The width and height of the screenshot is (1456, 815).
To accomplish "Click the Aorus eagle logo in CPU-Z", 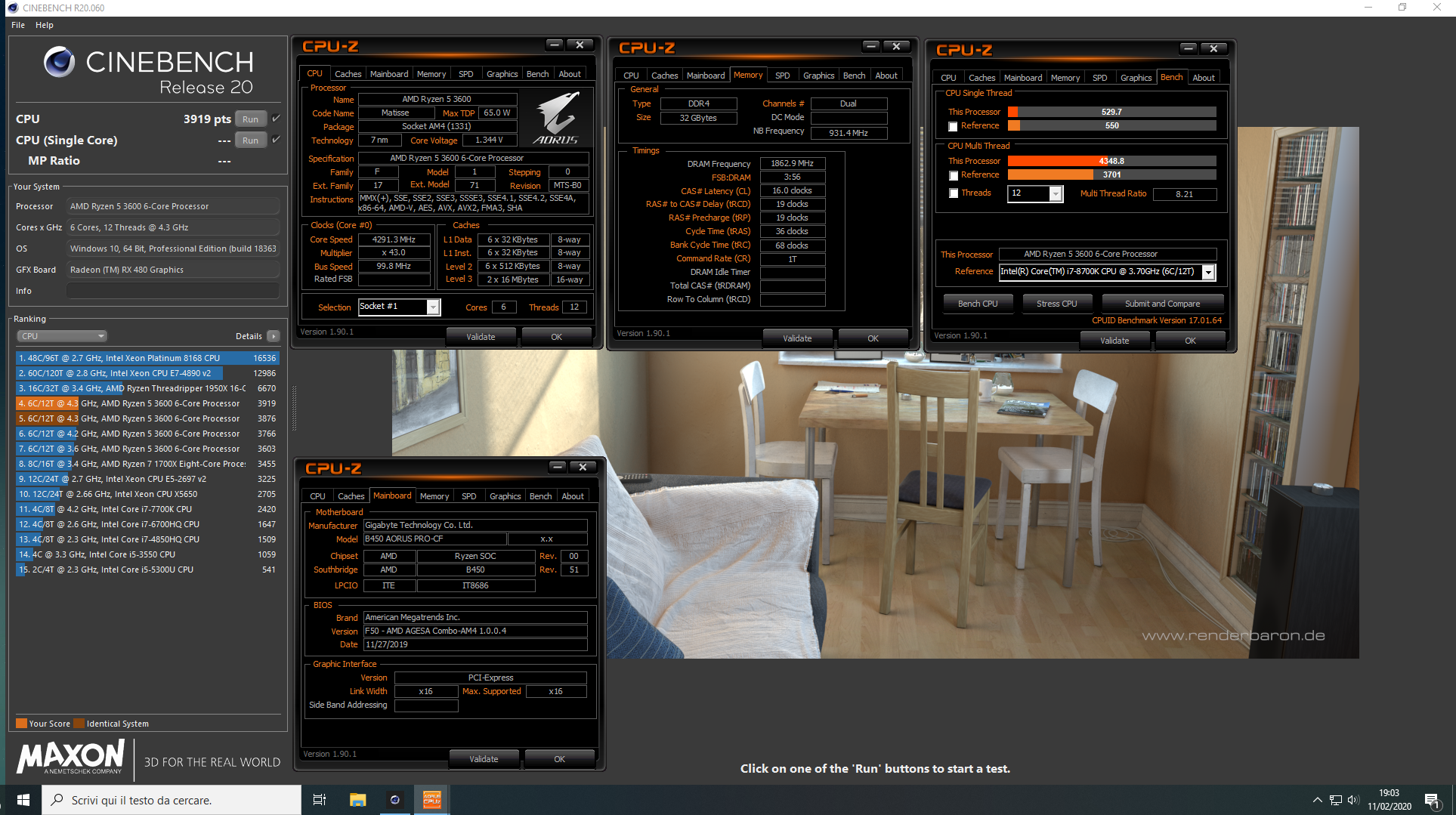I will 556,117.
